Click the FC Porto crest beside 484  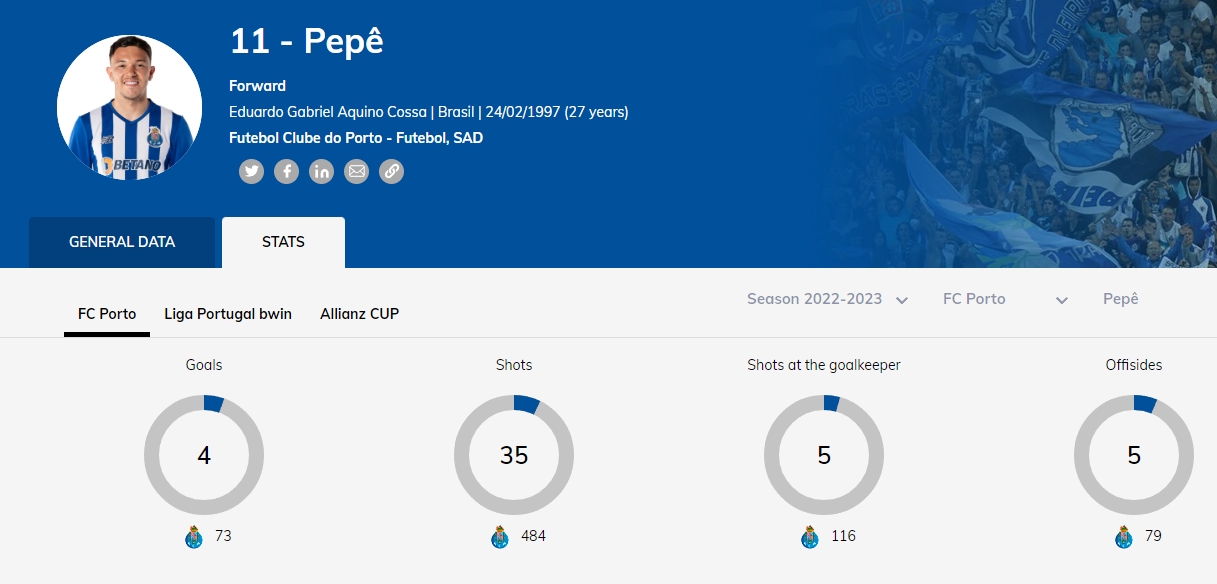pos(500,537)
